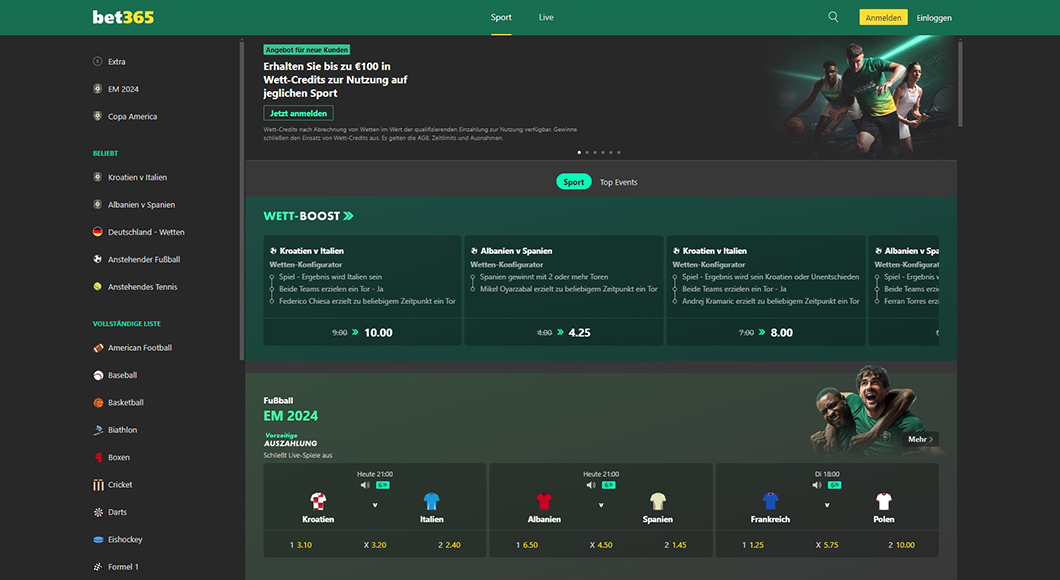
Task: Click the Biathlon icon in sidebar
Action: pos(98,430)
